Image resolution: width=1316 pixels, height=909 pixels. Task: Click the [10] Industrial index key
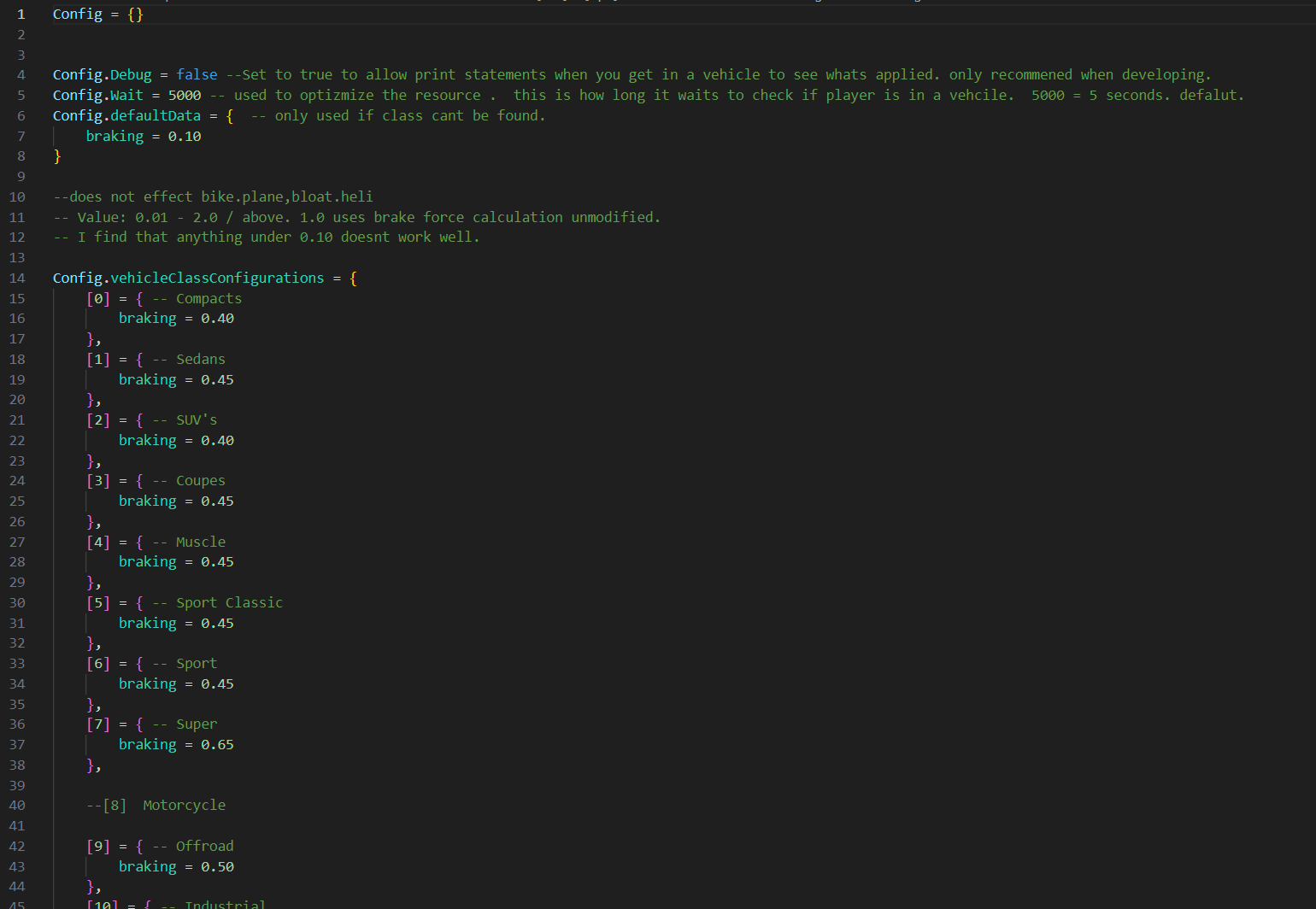coord(103,904)
